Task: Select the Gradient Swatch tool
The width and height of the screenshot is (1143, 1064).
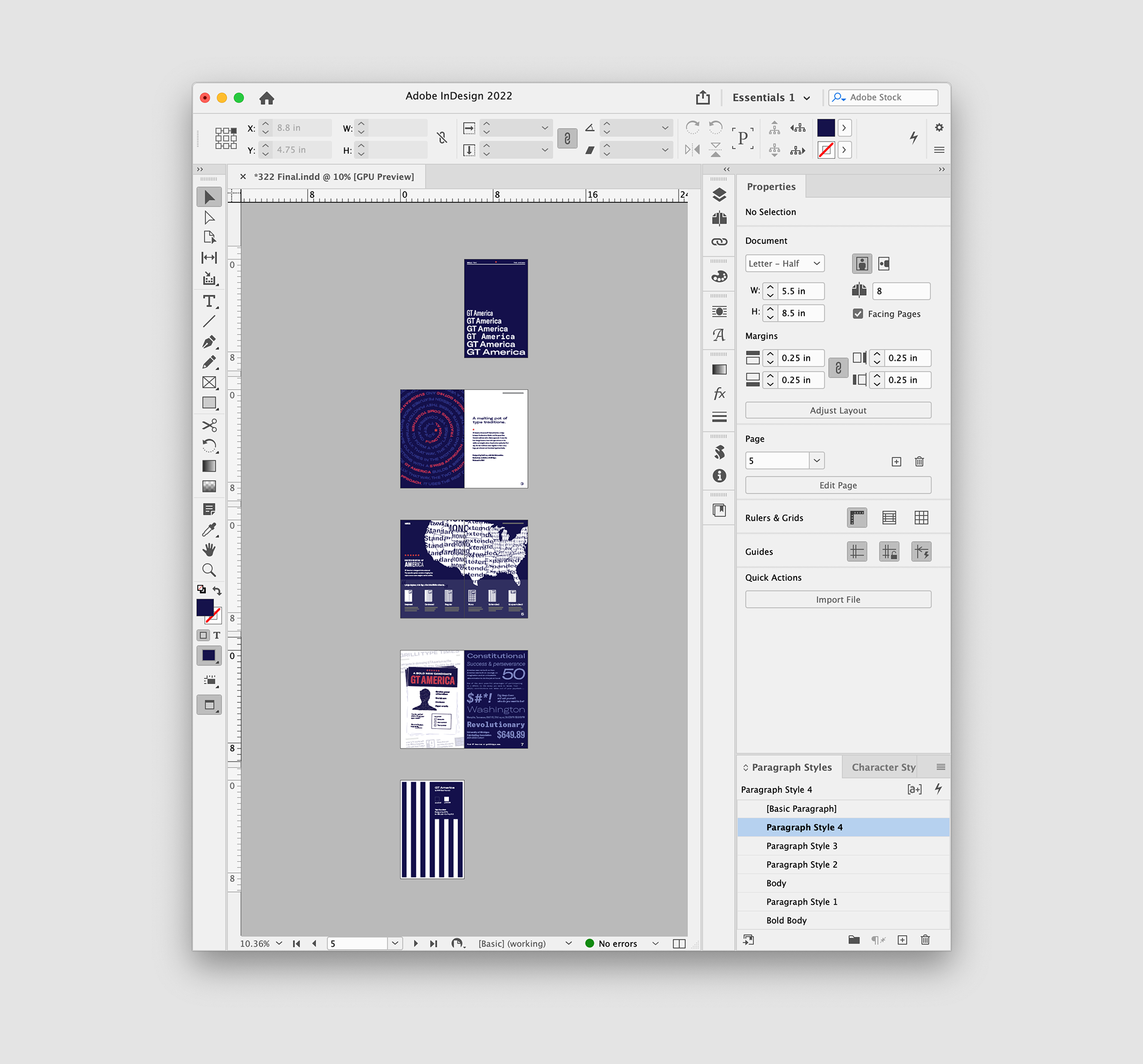Action: pos(209,466)
